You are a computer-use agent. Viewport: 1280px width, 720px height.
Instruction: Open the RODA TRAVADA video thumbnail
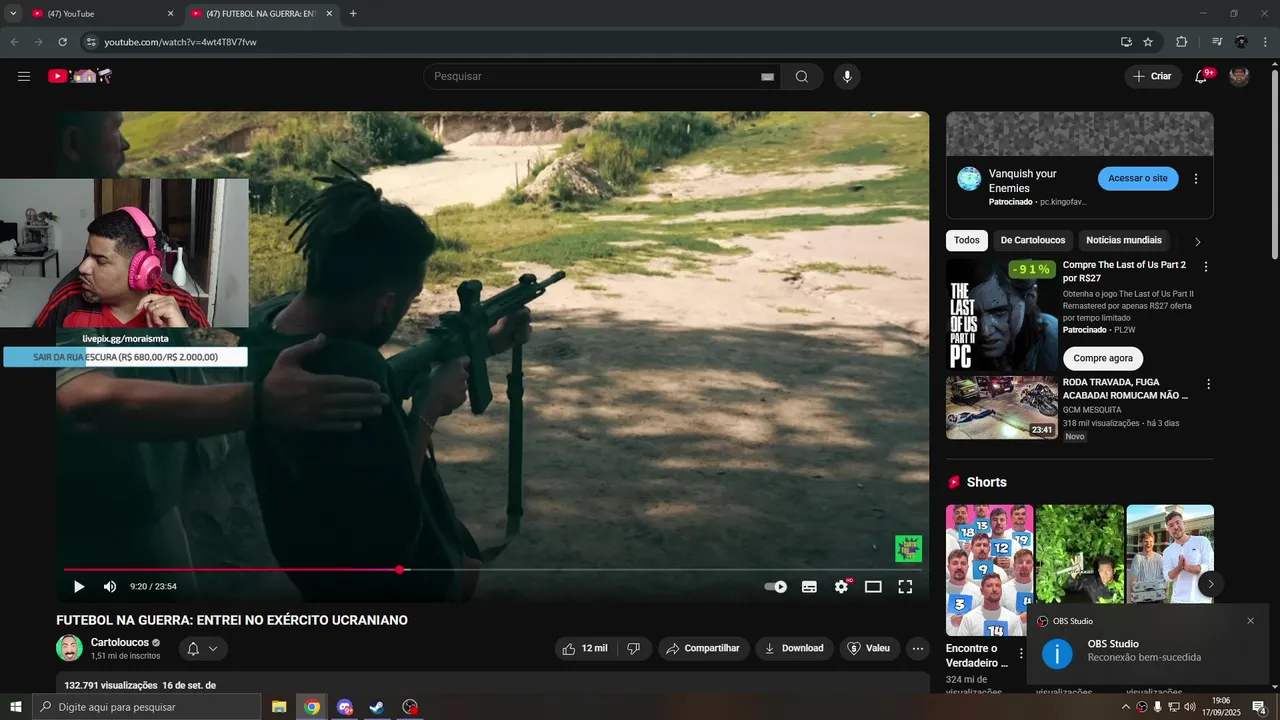point(1002,408)
